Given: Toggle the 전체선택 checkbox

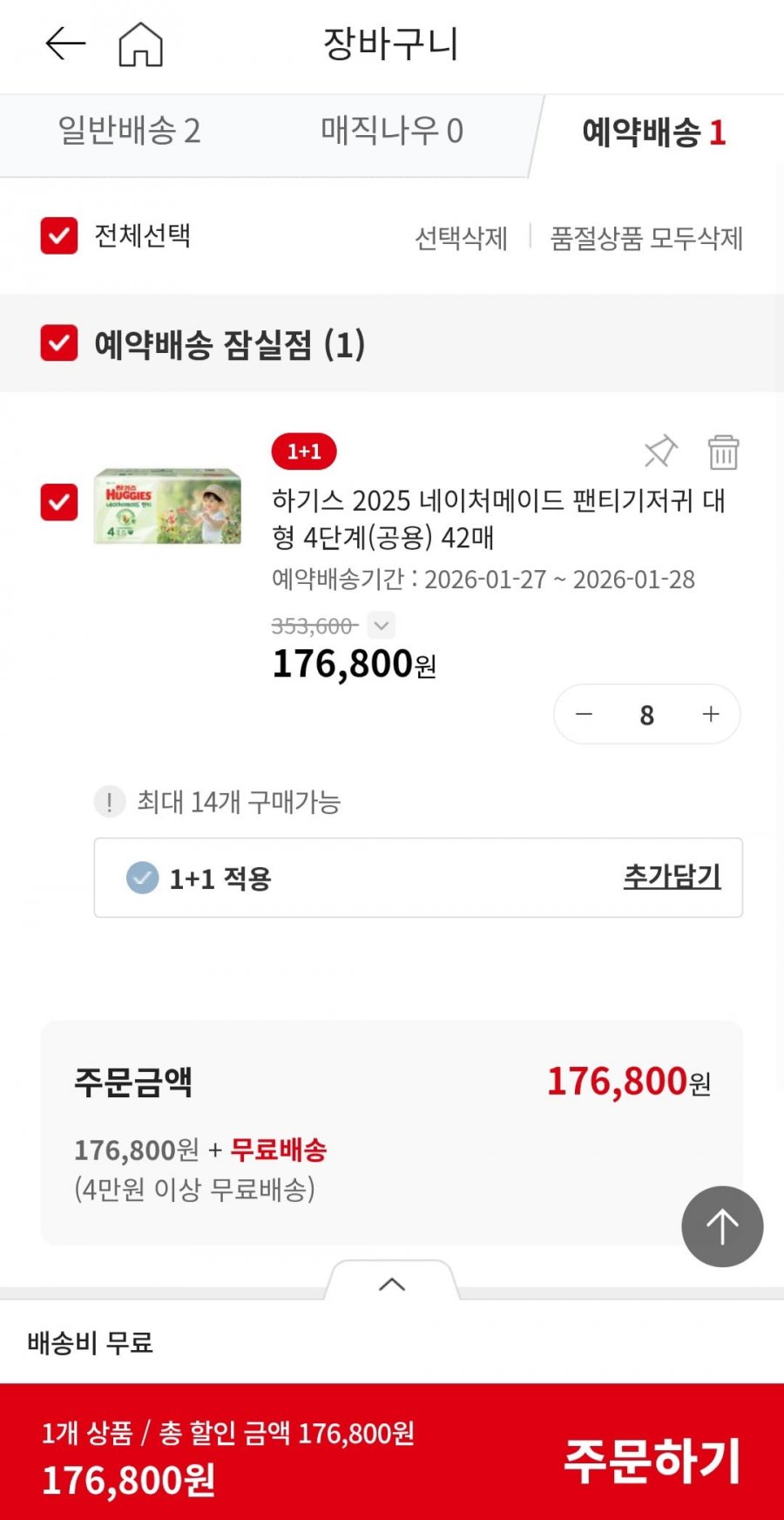Looking at the screenshot, I should click(x=59, y=236).
